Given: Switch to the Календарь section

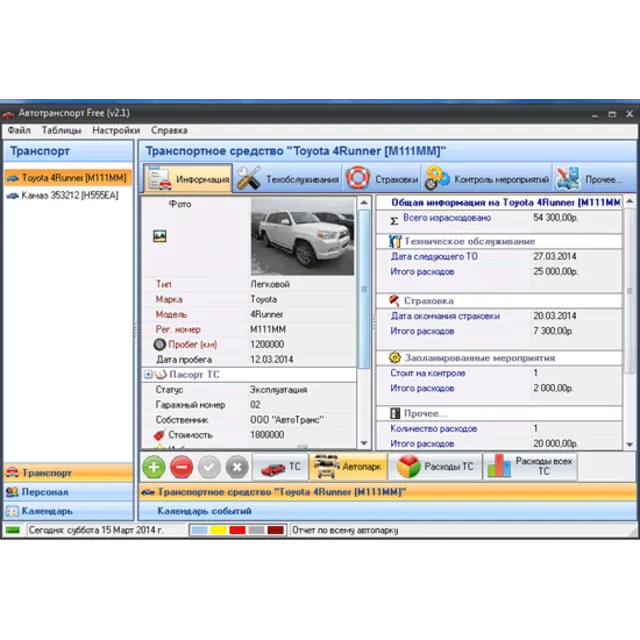Looking at the screenshot, I should tap(68, 511).
